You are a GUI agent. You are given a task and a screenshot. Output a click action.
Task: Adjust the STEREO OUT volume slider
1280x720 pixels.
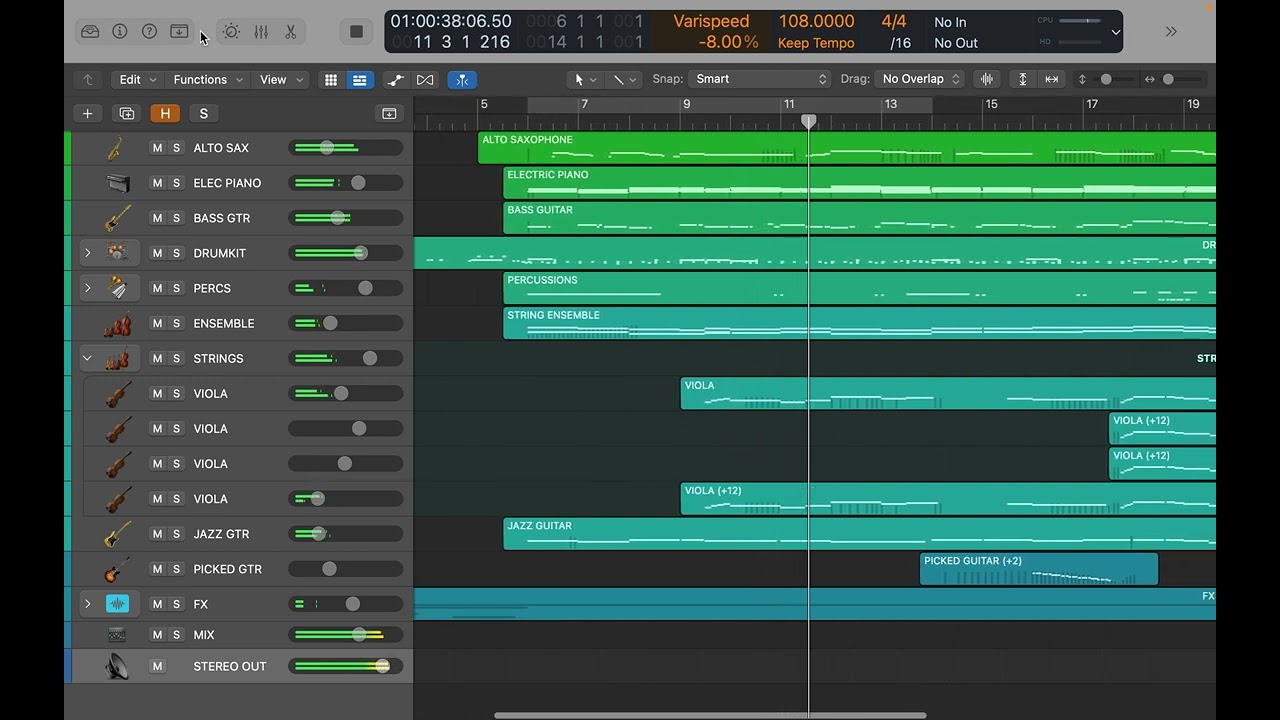(345, 666)
